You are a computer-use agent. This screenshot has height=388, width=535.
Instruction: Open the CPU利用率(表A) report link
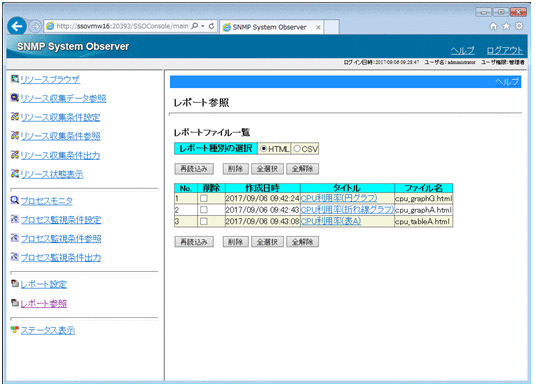331,221
